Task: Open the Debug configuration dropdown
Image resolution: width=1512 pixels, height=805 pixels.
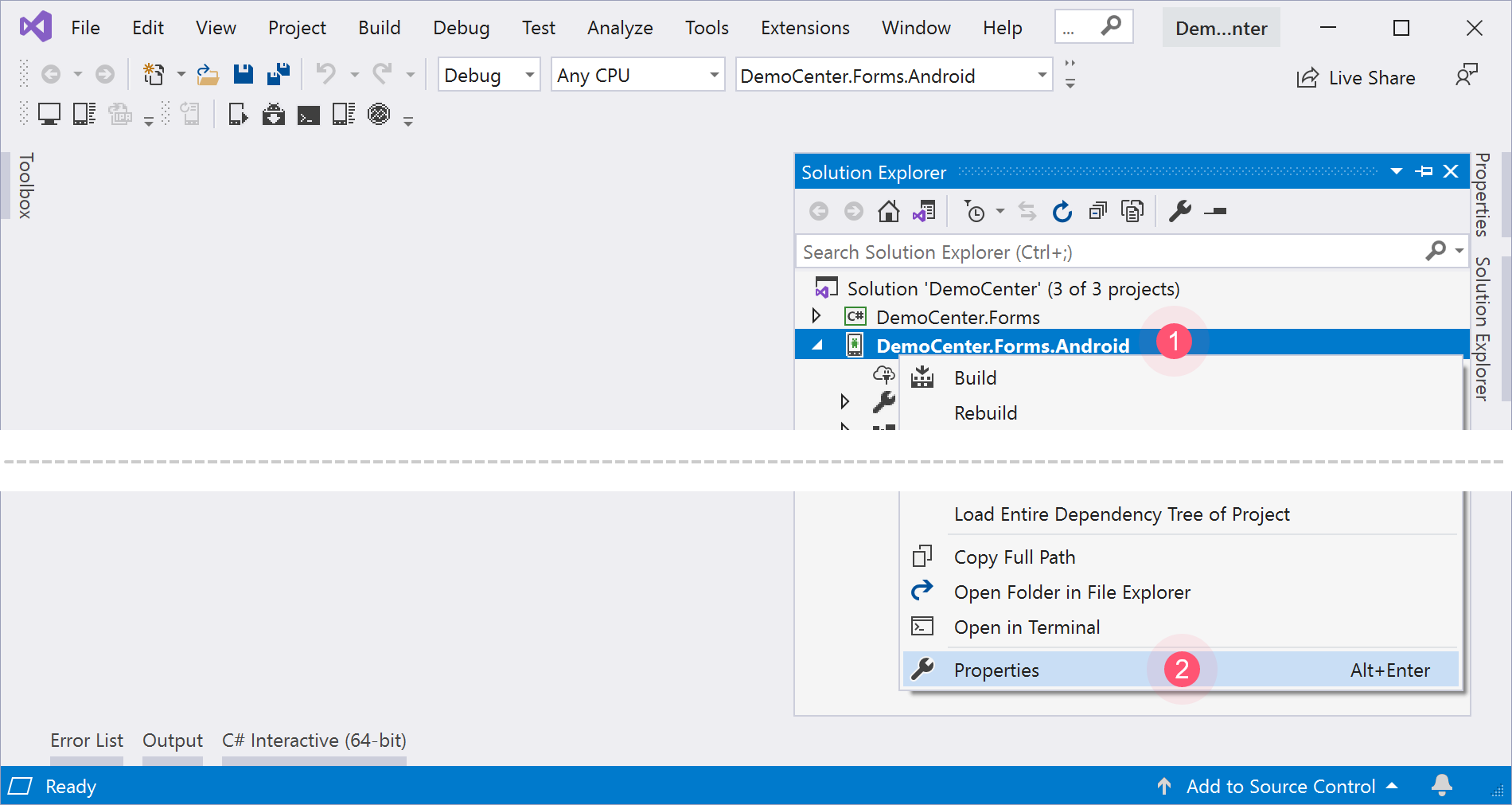Action: [x=489, y=76]
